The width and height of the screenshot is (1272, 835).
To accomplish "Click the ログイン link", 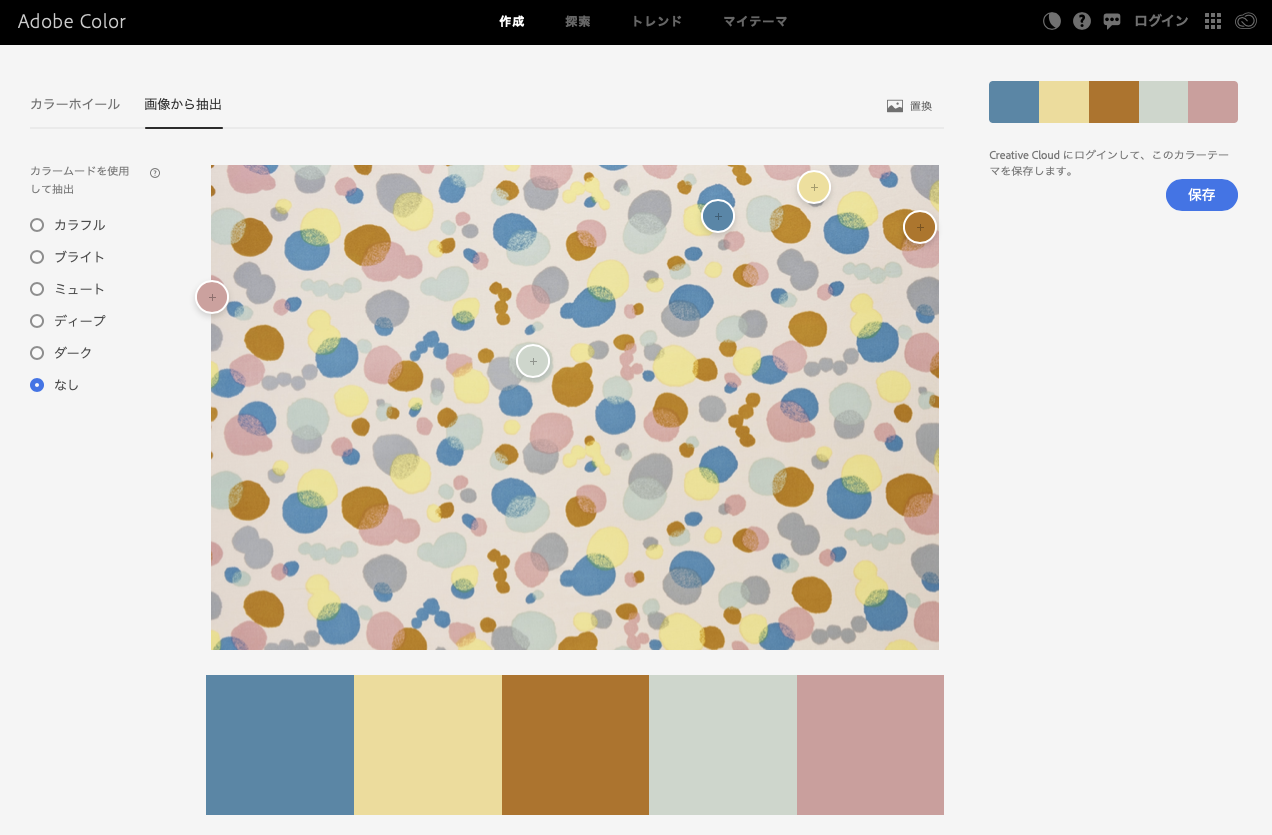I will pos(1161,21).
